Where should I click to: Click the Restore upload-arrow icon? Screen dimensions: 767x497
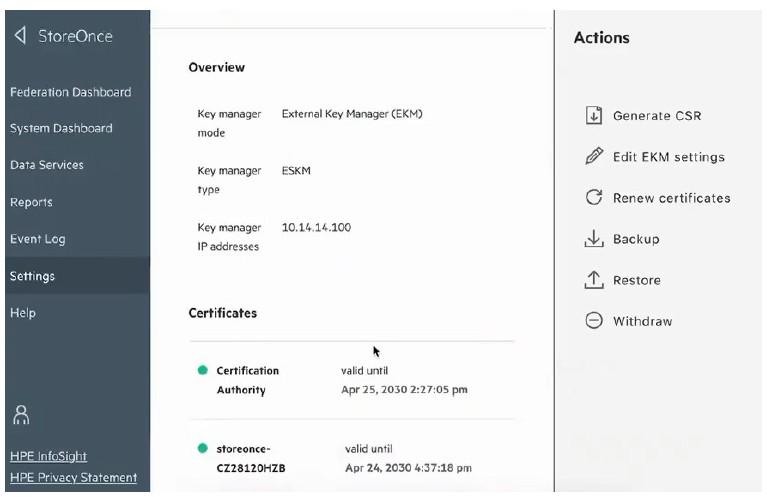pos(594,280)
